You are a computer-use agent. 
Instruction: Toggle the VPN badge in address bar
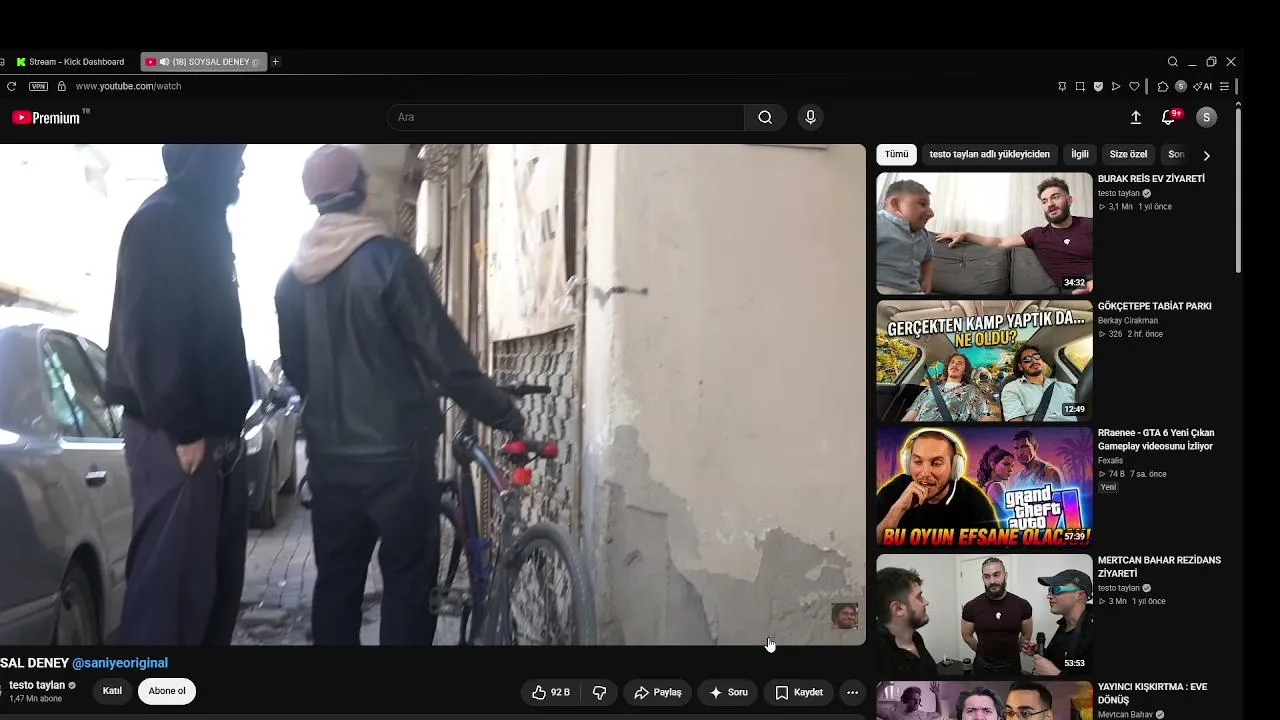point(38,86)
